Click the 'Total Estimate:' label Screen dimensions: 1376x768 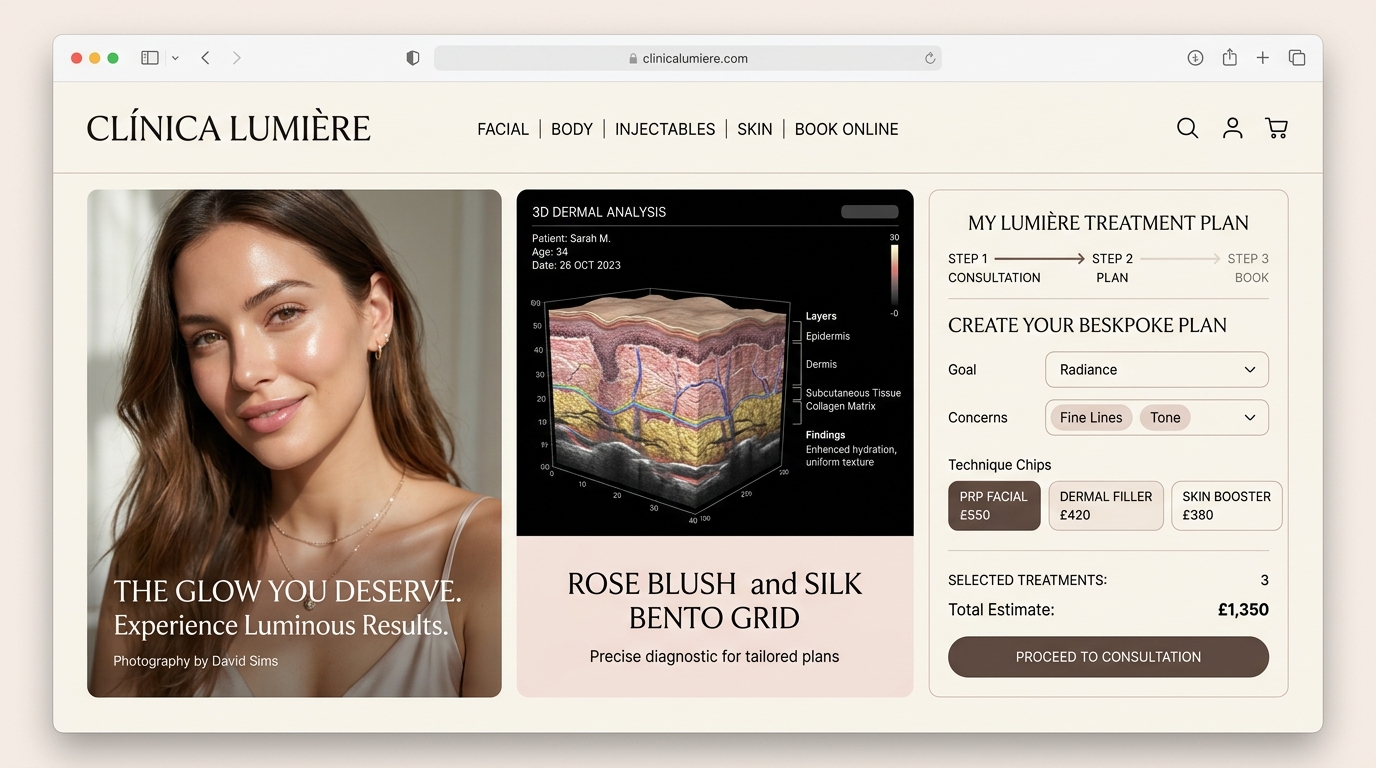coord(1001,610)
